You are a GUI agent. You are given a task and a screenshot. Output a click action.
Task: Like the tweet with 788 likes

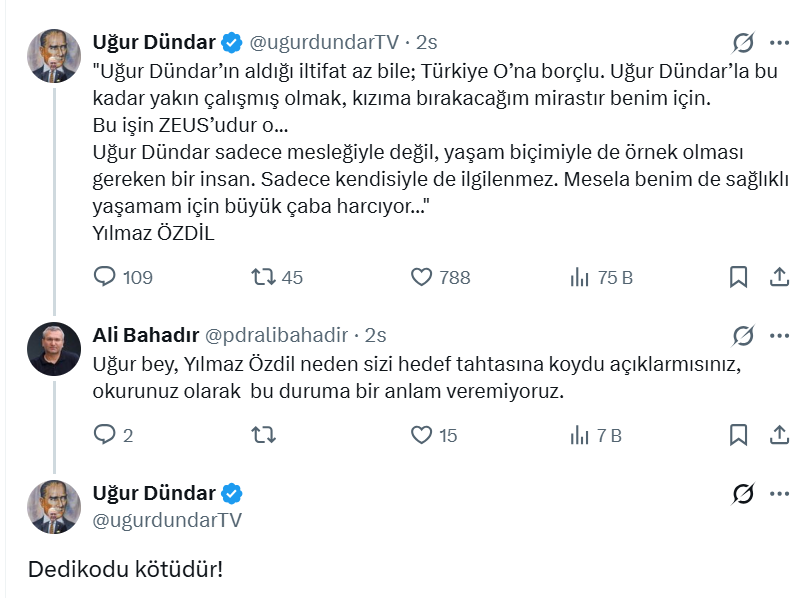[x=422, y=277]
